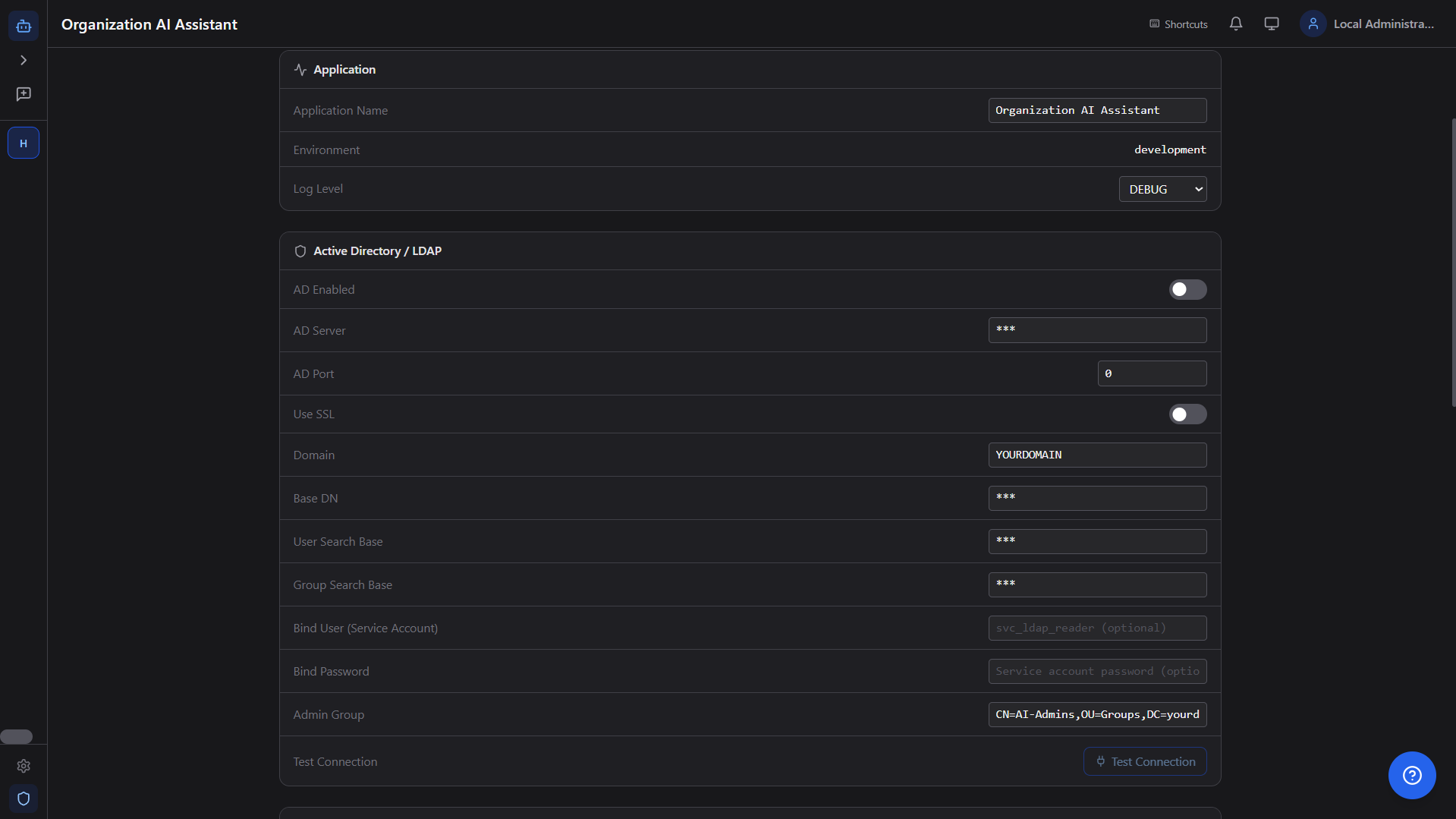Open the Log Level dropdown
This screenshot has width=1456, height=819.
tap(1162, 189)
